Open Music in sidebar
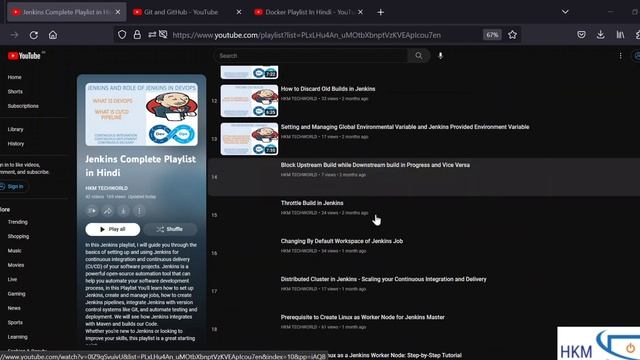Screen dimensions: 640x360 point(14,251)
